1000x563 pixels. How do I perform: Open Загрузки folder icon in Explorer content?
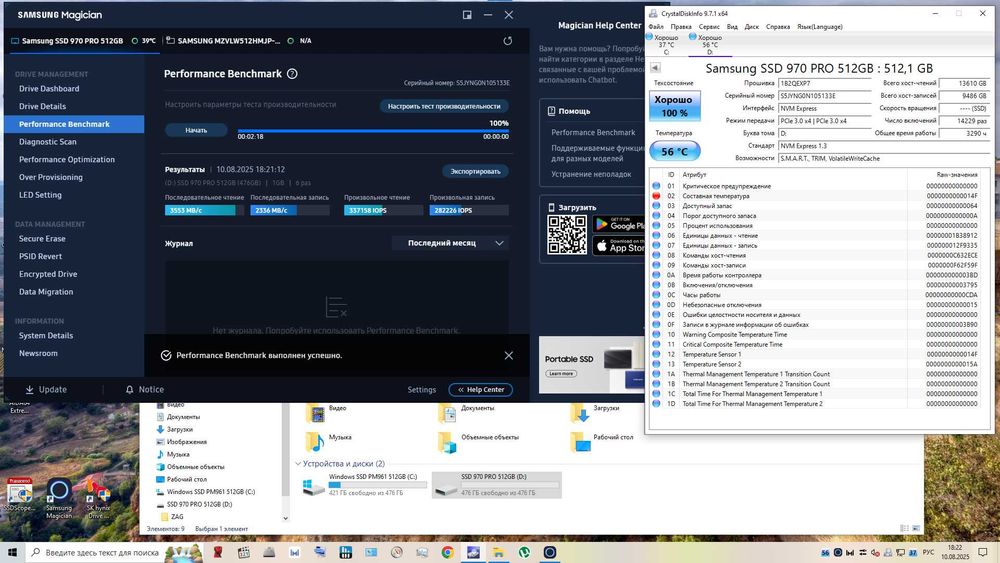click(579, 413)
